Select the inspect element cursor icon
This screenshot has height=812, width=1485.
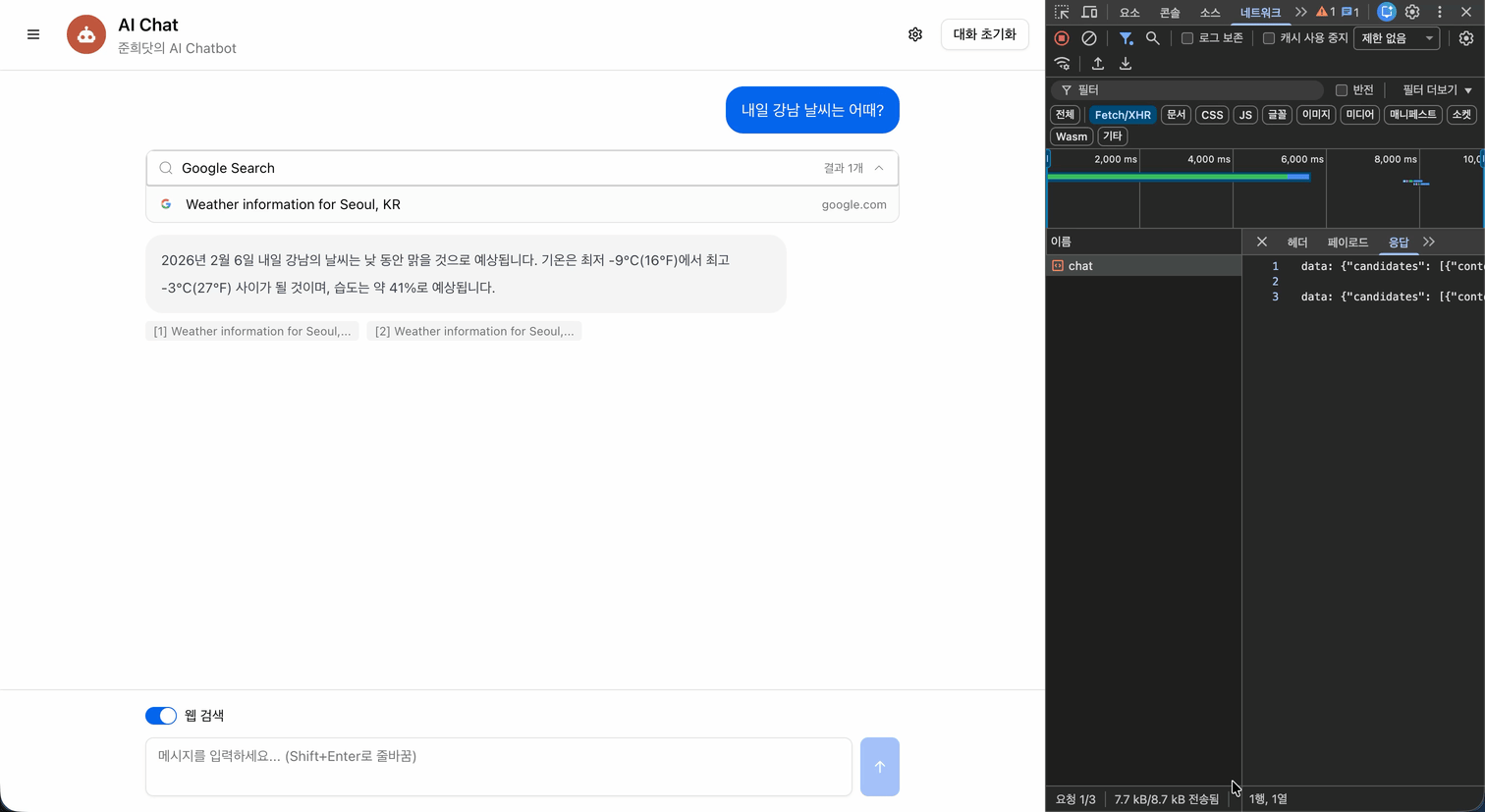[1061, 12]
